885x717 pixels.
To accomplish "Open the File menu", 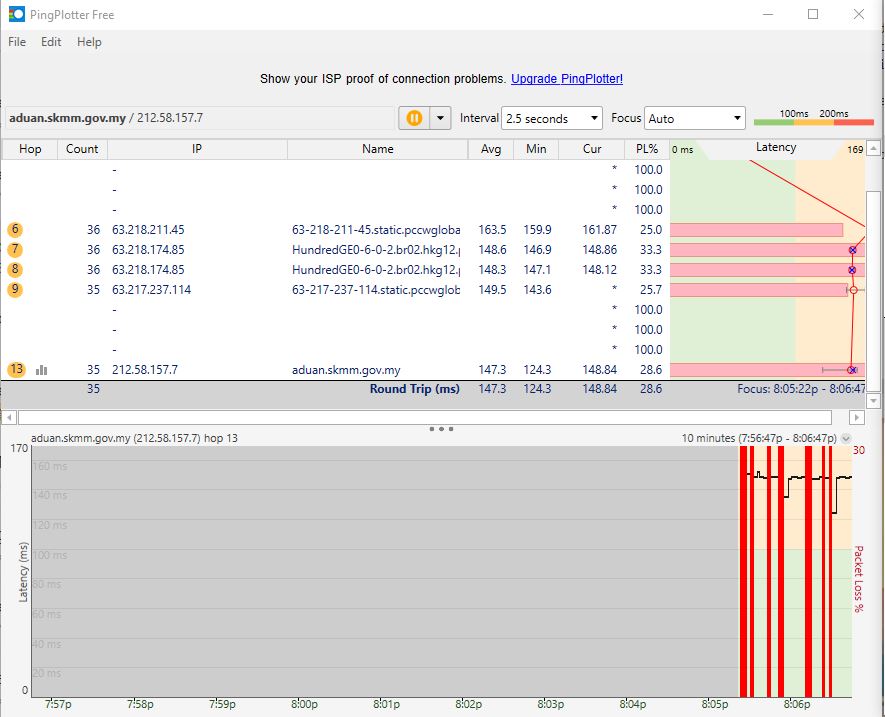I will click(17, 42).
